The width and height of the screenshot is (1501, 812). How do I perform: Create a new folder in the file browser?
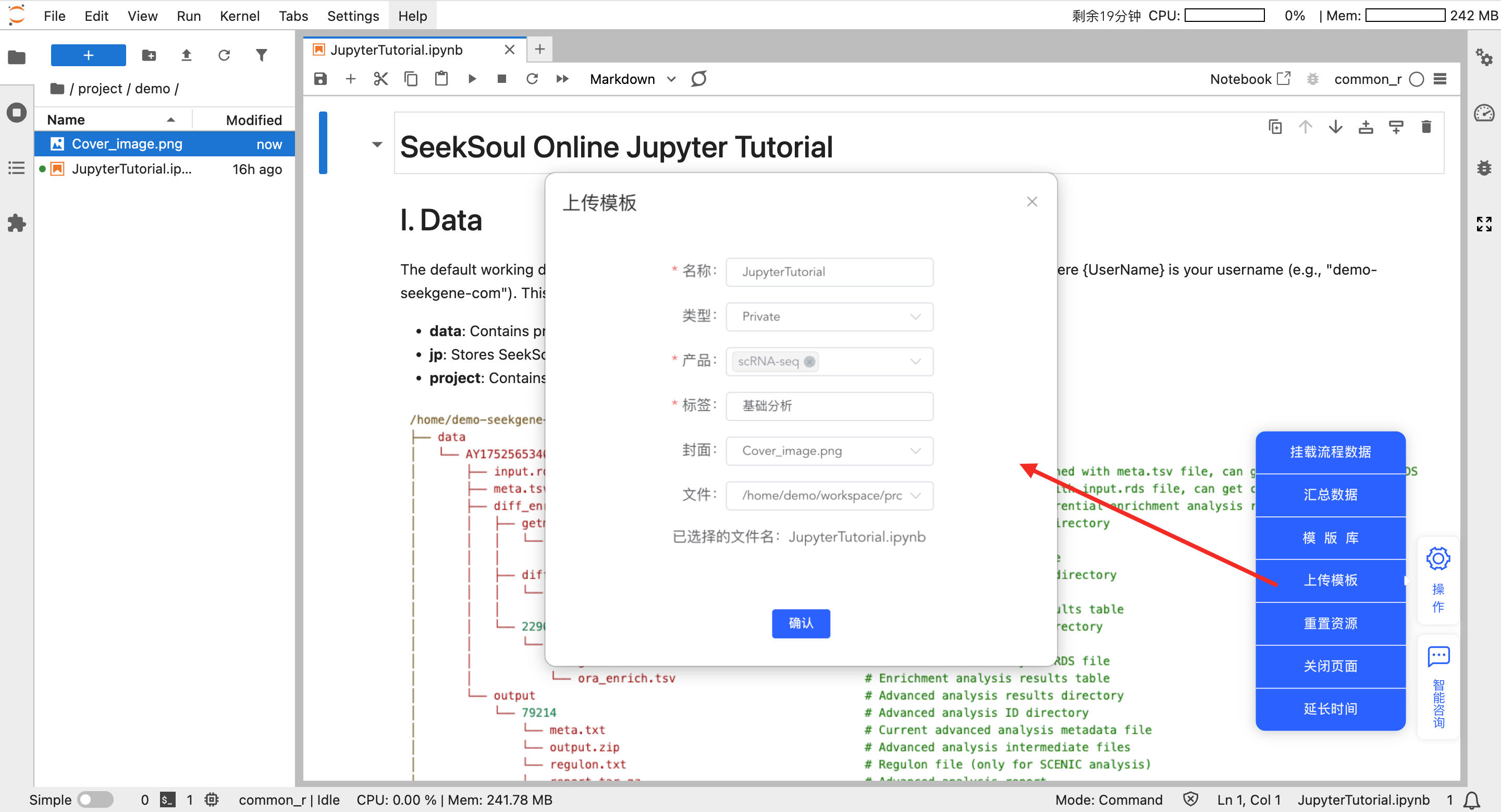coord(149,55)
